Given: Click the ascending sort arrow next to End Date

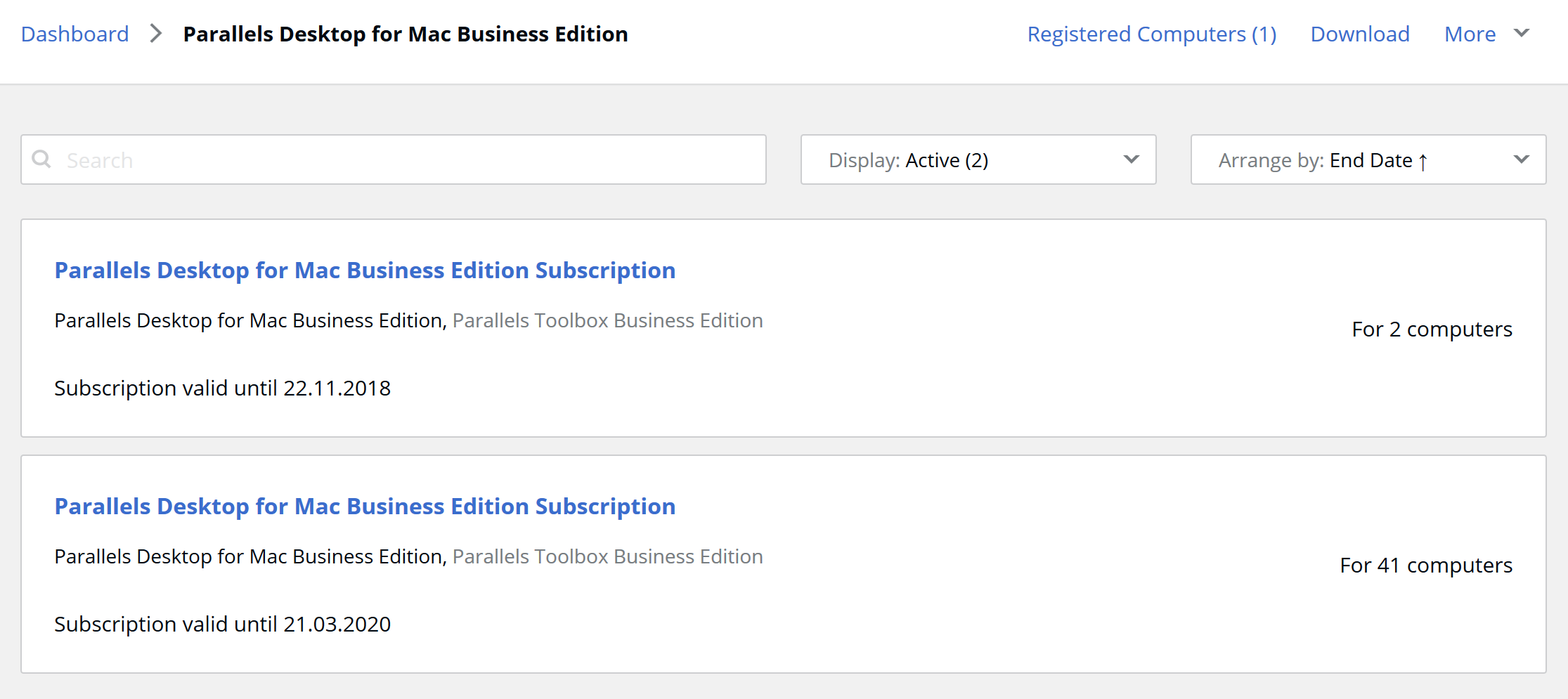Looking at the screenshot, I should pos(1423,162).
